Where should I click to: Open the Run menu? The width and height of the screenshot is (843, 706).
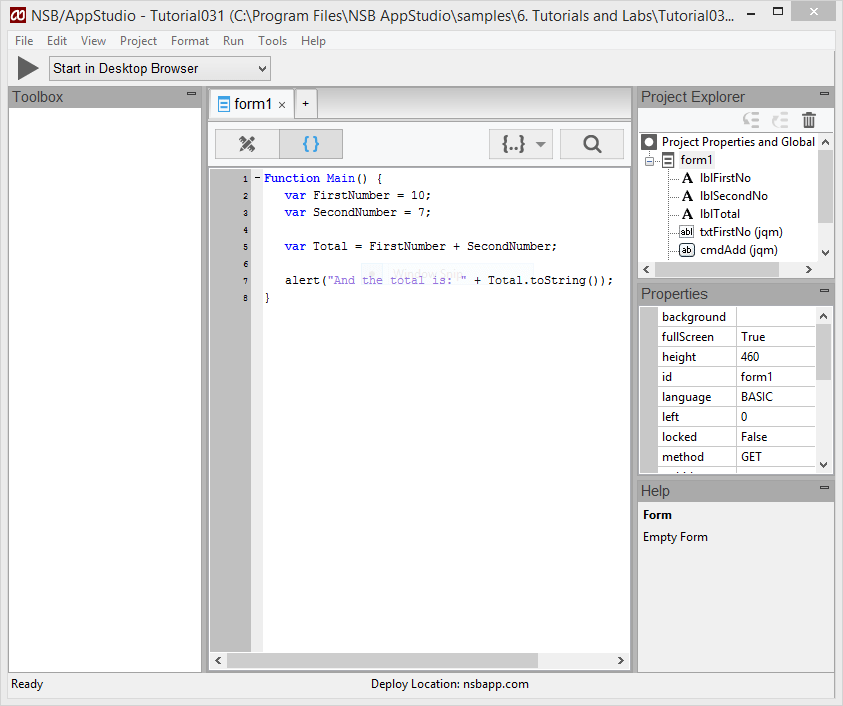(x=233, y=41)
